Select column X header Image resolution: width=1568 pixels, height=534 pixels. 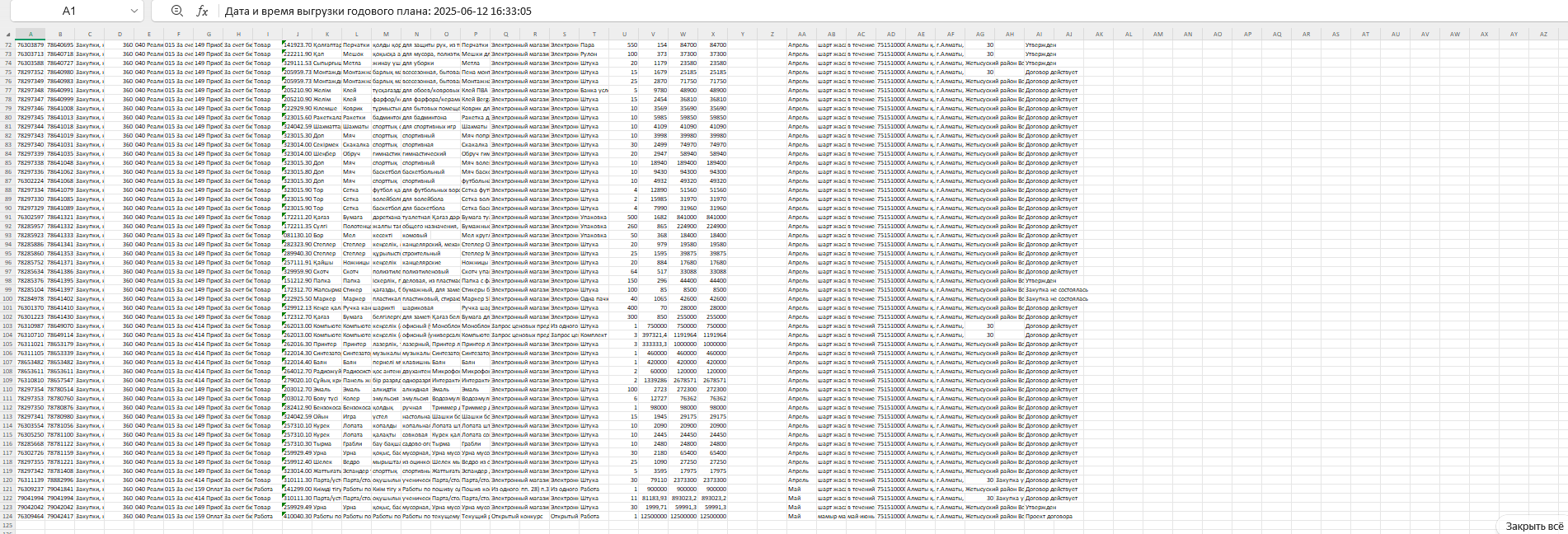click(712, 35)
